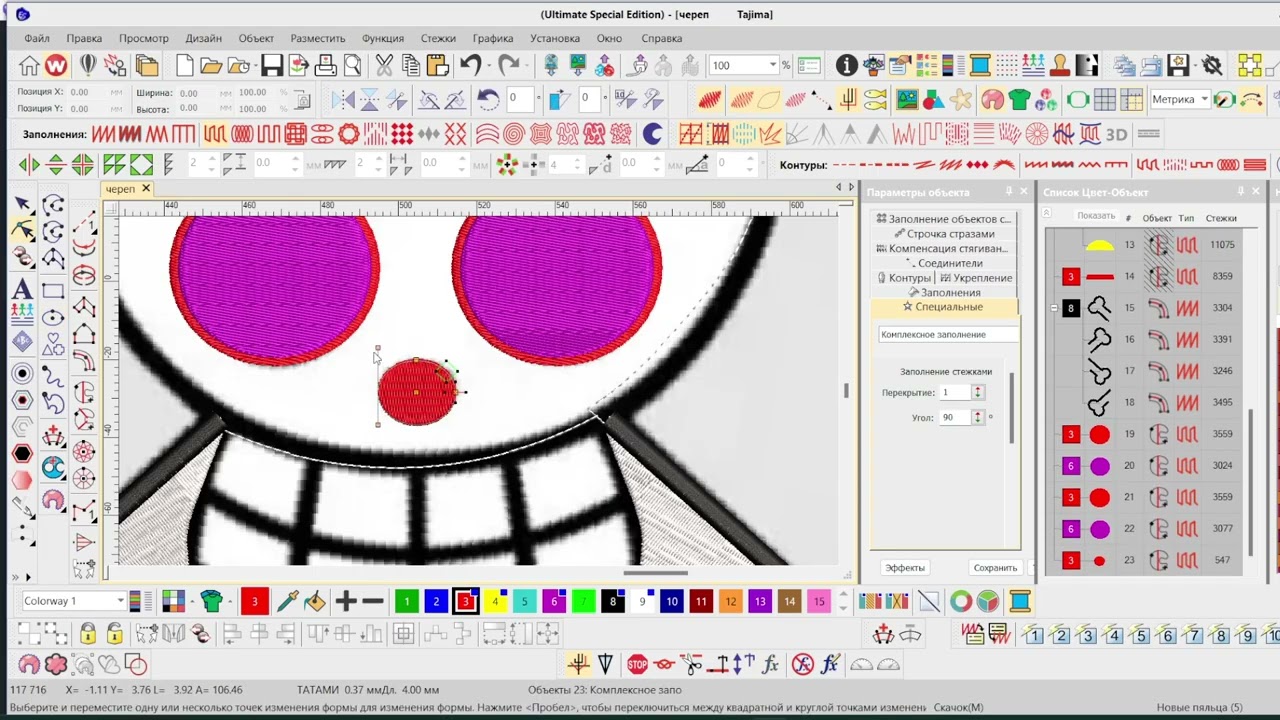1280x720 pixels.
Task: Open the Метрика units dropdown
Action: click(x=1204, y=99)
